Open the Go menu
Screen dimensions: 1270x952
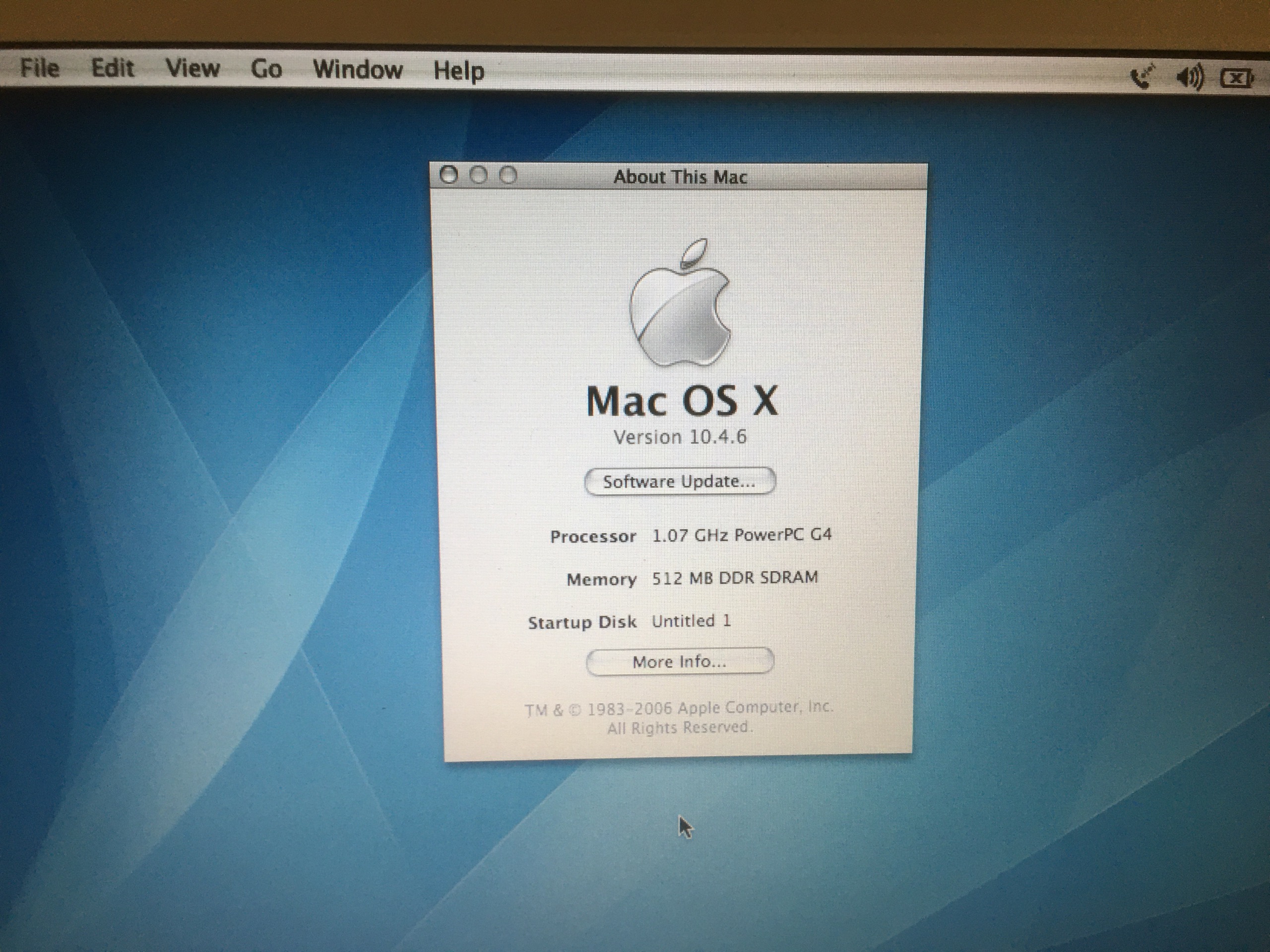click(266, 69)
